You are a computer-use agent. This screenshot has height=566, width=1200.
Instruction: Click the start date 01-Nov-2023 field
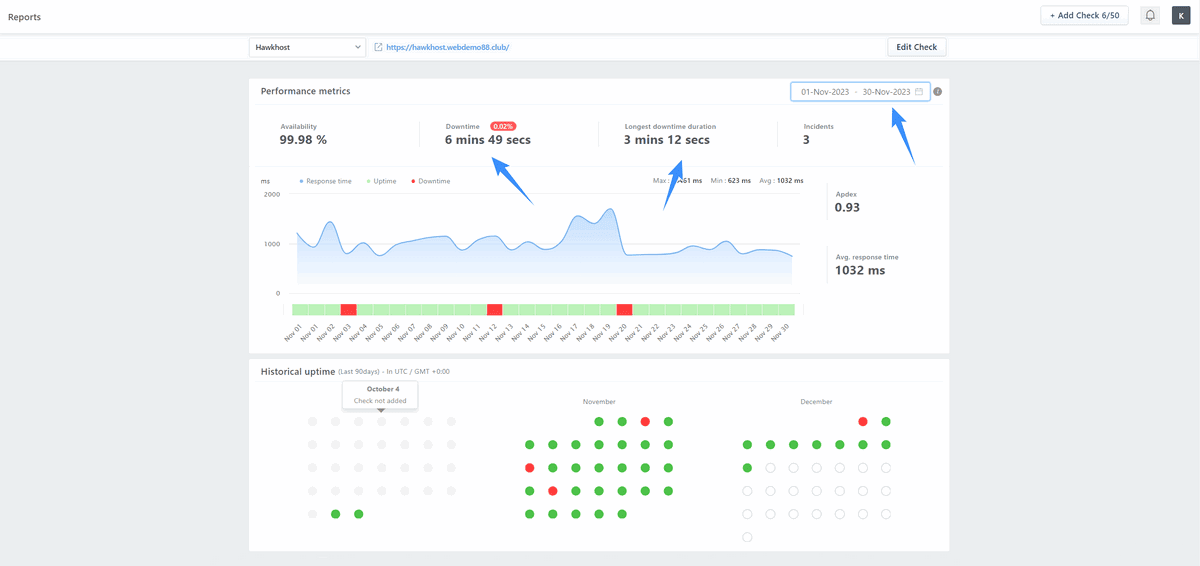point(825,92)
